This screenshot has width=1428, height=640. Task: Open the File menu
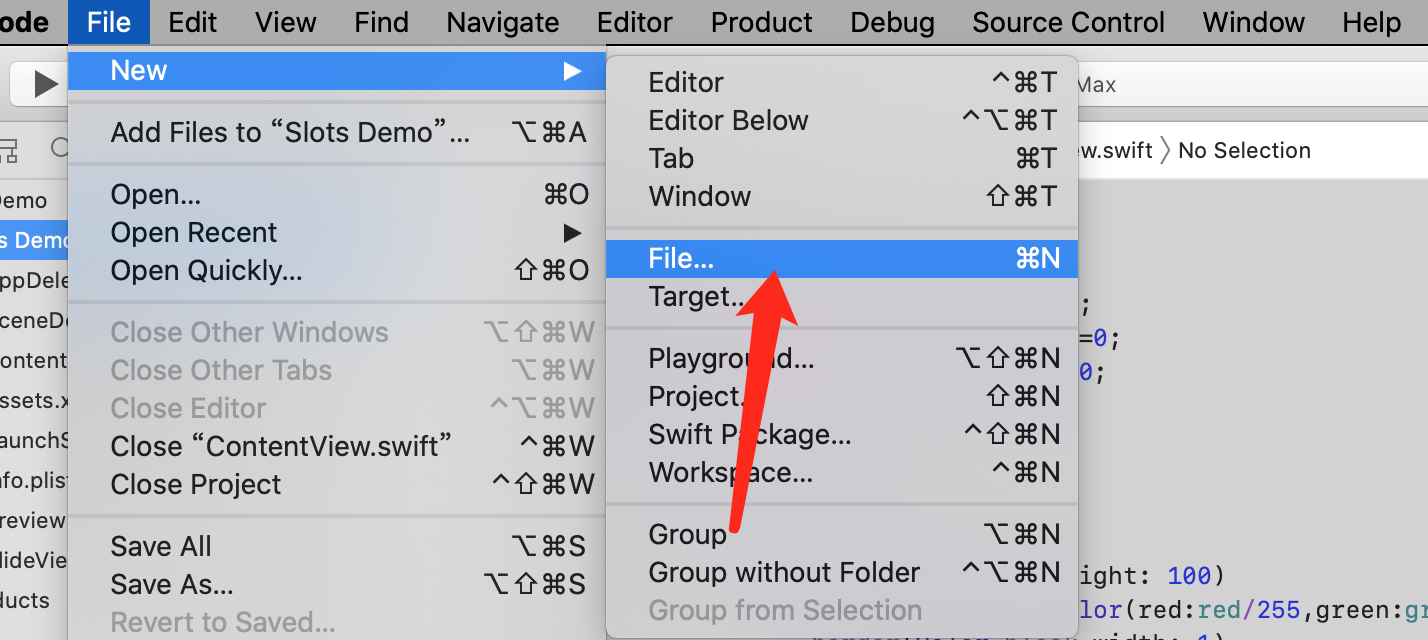109,22
